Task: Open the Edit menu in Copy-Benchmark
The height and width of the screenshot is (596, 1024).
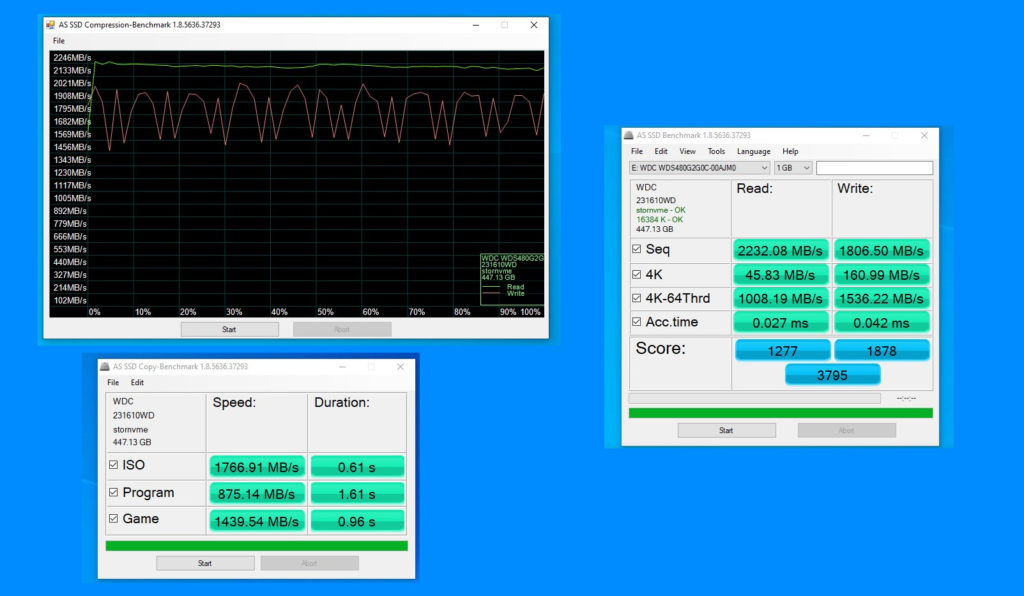Action: pos(137,382)
